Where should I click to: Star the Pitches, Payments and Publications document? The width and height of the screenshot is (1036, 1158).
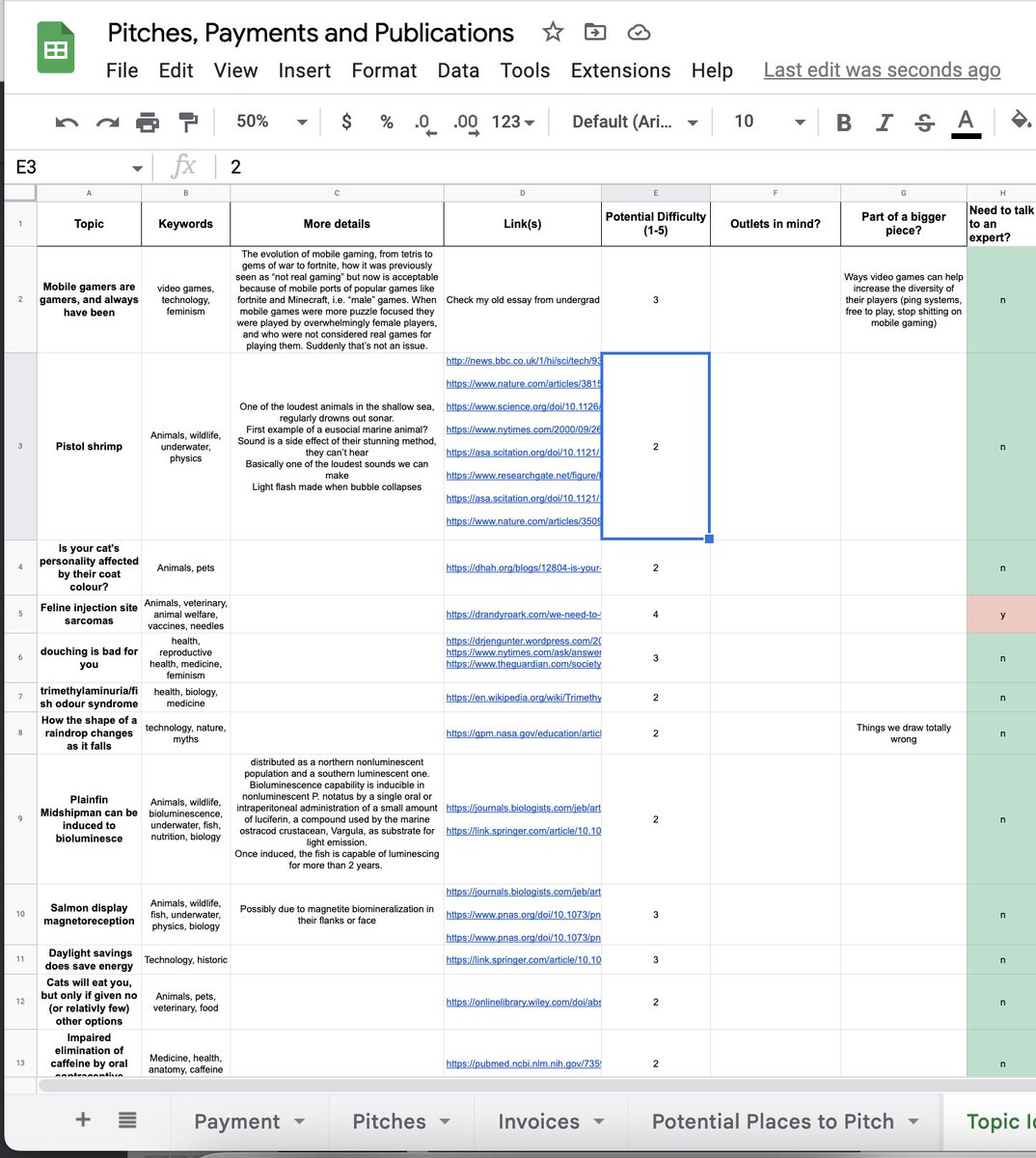click(x=553, y=32)
